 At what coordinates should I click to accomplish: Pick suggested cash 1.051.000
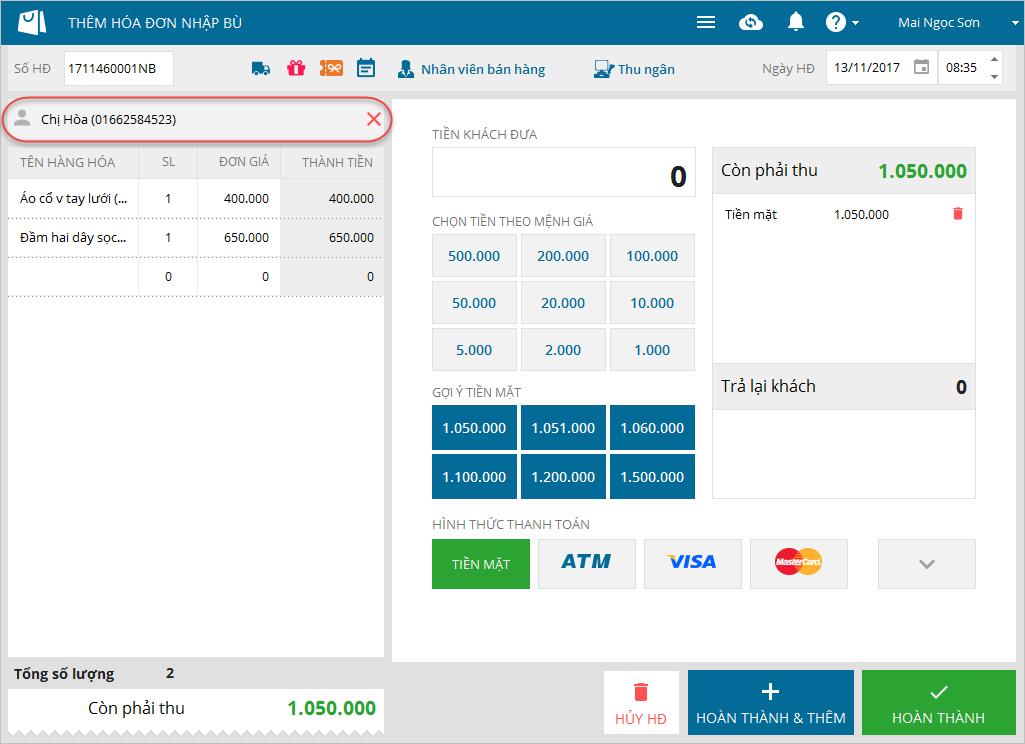(x=563, y=428)
